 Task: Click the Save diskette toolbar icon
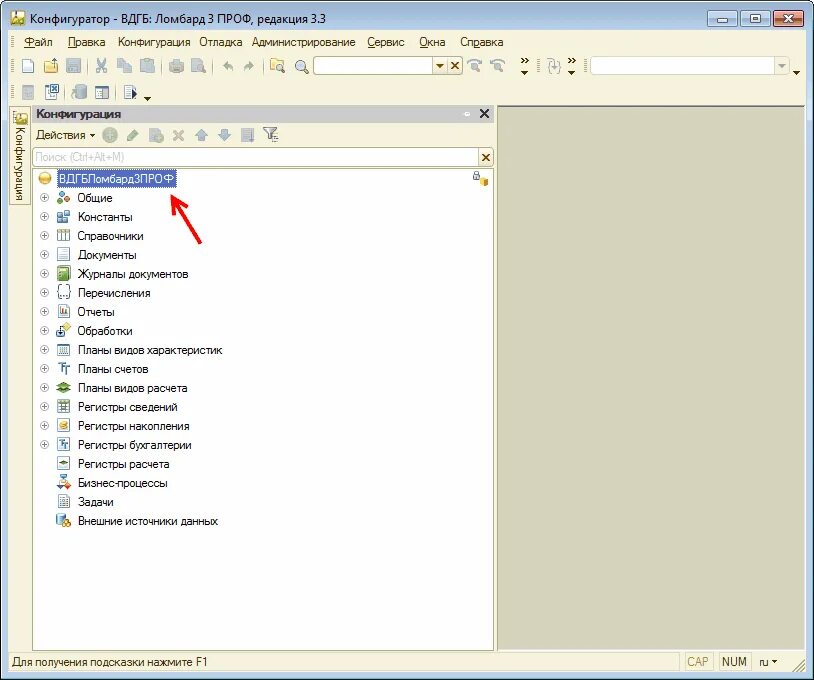pyautogui.click(x=74, y=66)
